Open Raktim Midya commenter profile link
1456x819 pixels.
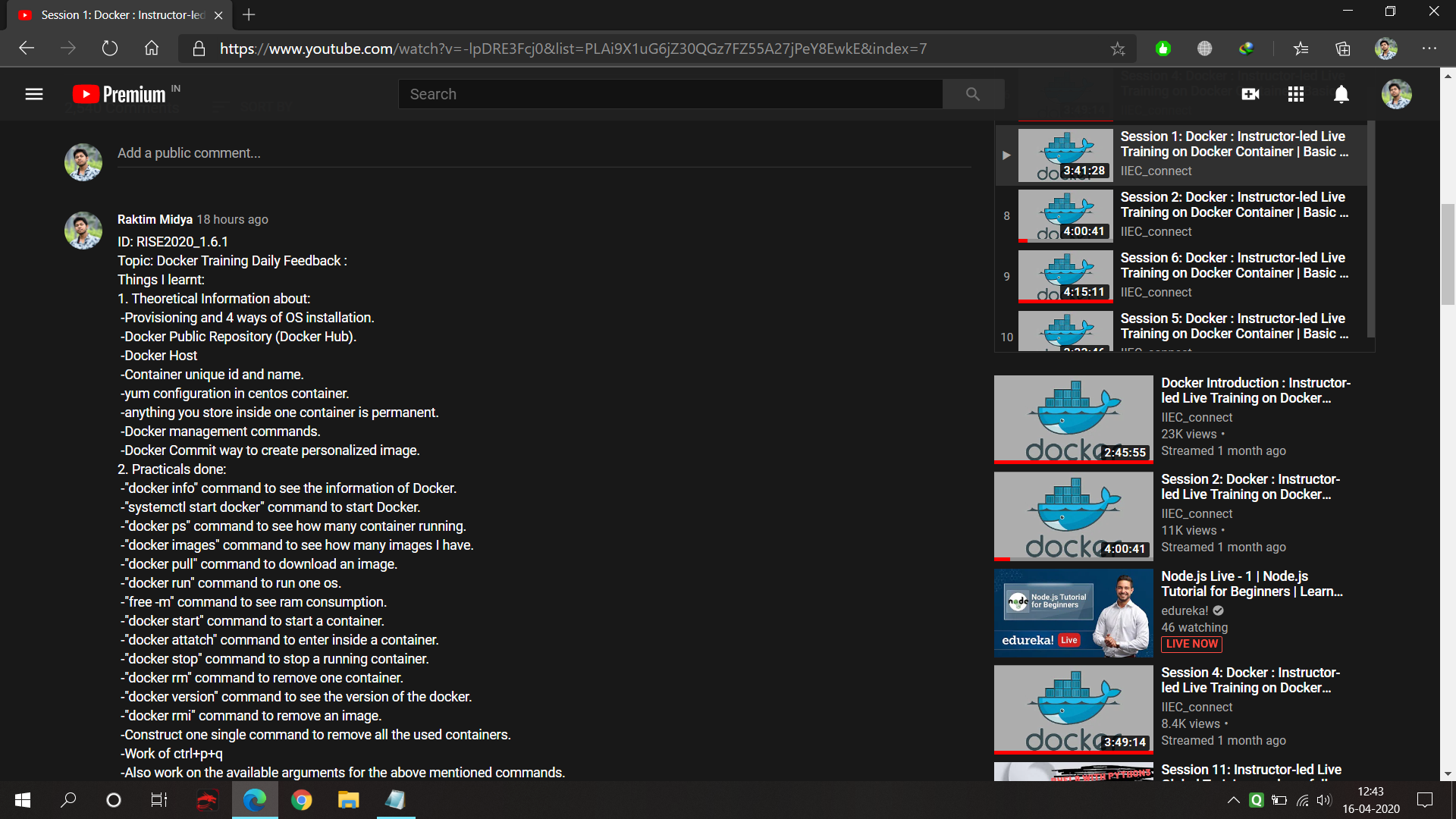coord(155,219)
